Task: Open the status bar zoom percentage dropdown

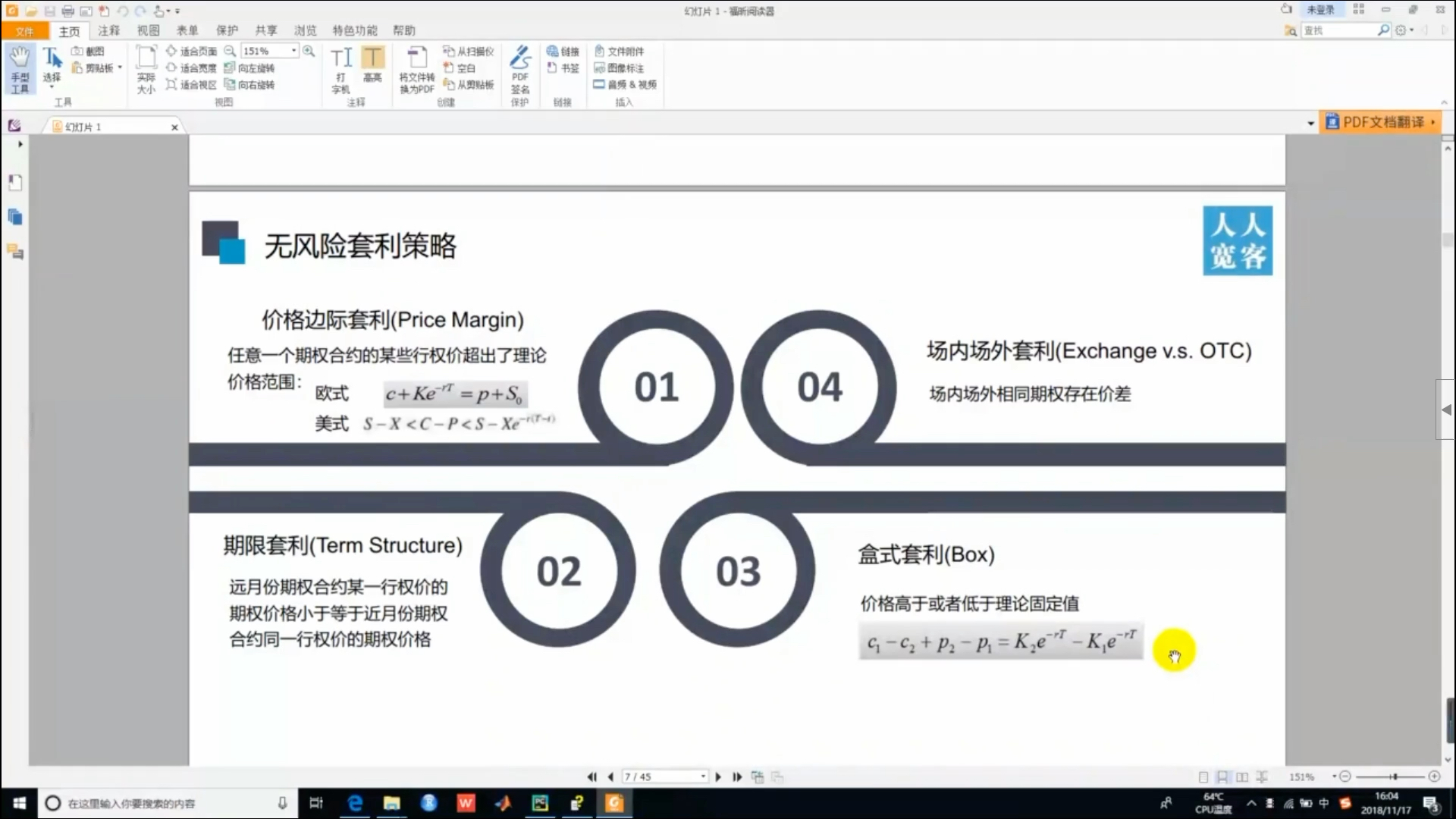Action: click(x=1335, y=777)
